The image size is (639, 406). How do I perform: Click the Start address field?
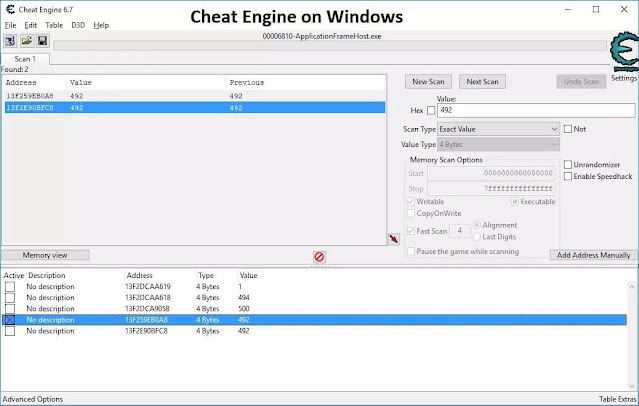(491, 173)
